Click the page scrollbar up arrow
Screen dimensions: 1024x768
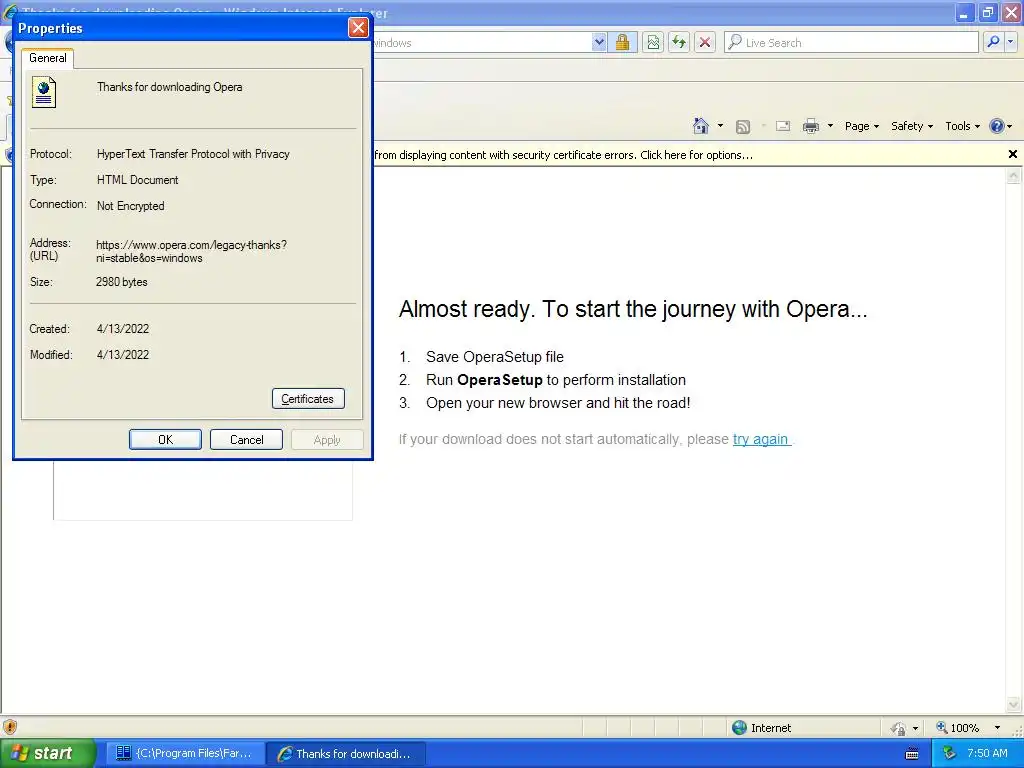1014,176
